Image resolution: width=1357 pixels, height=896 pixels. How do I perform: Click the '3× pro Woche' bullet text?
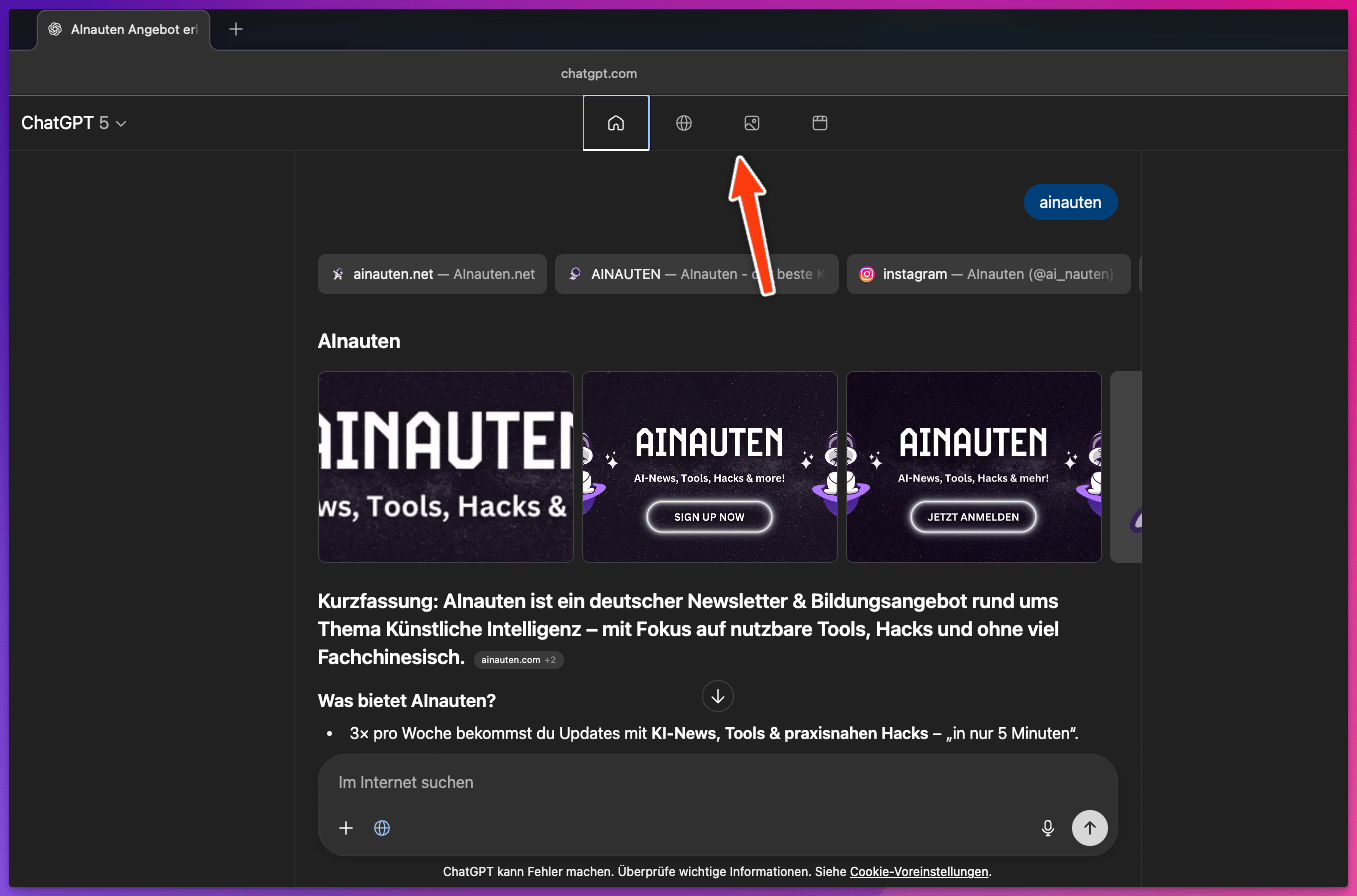714,733
